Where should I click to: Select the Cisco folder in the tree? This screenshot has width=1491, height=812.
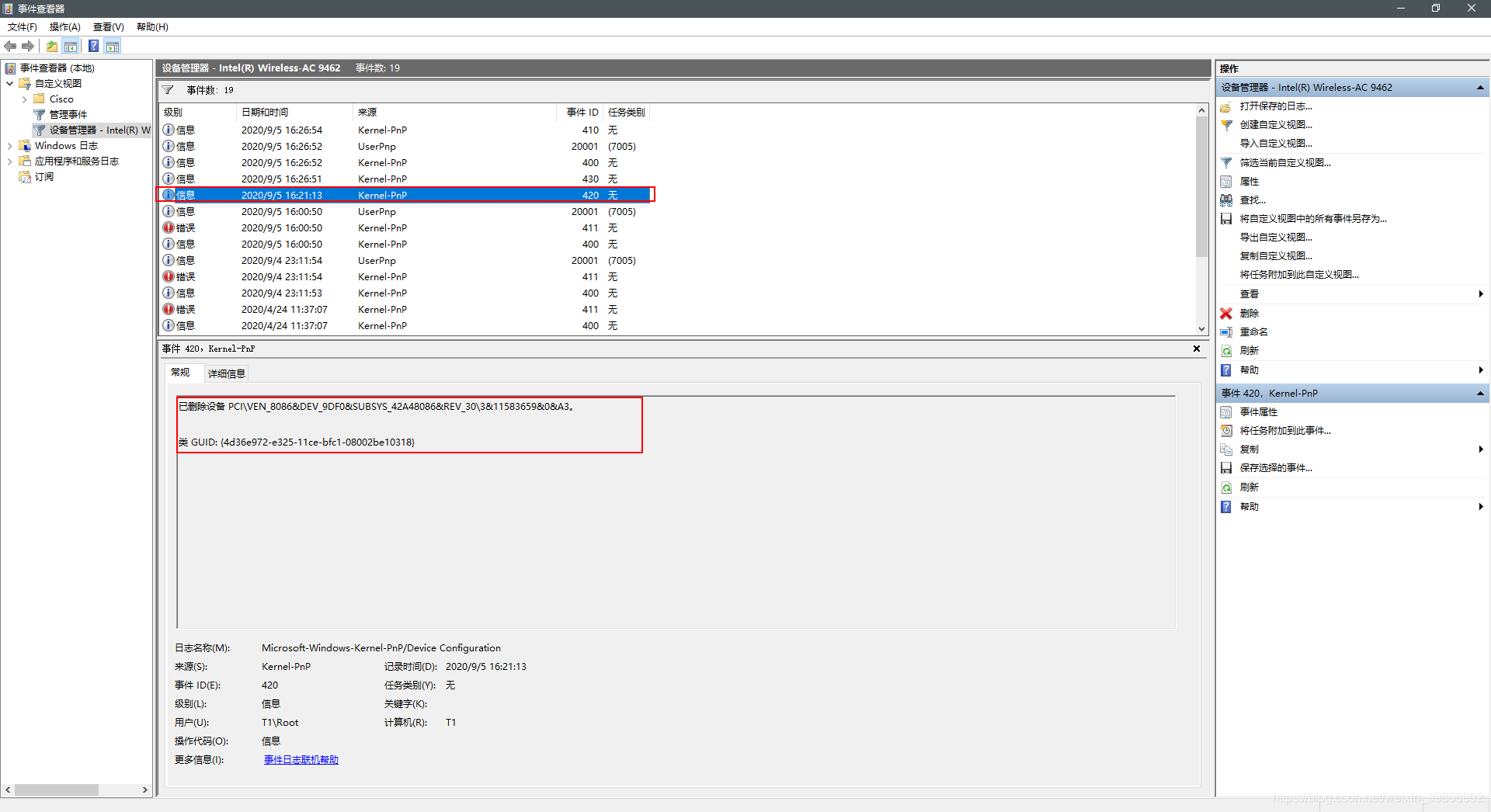click(61, 99)
